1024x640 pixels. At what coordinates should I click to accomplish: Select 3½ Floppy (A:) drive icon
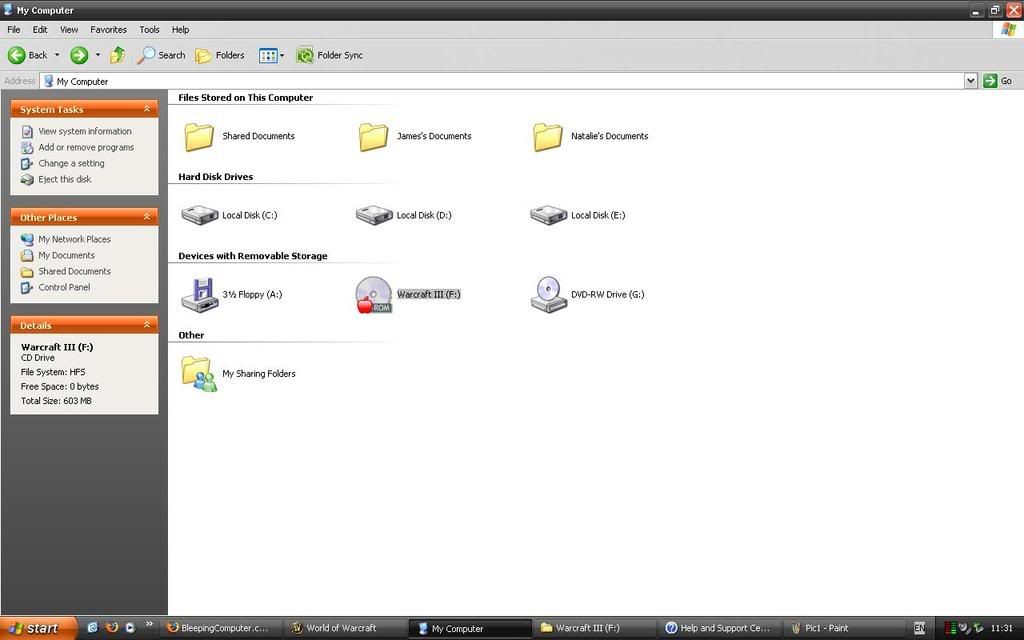click(199, 295)
